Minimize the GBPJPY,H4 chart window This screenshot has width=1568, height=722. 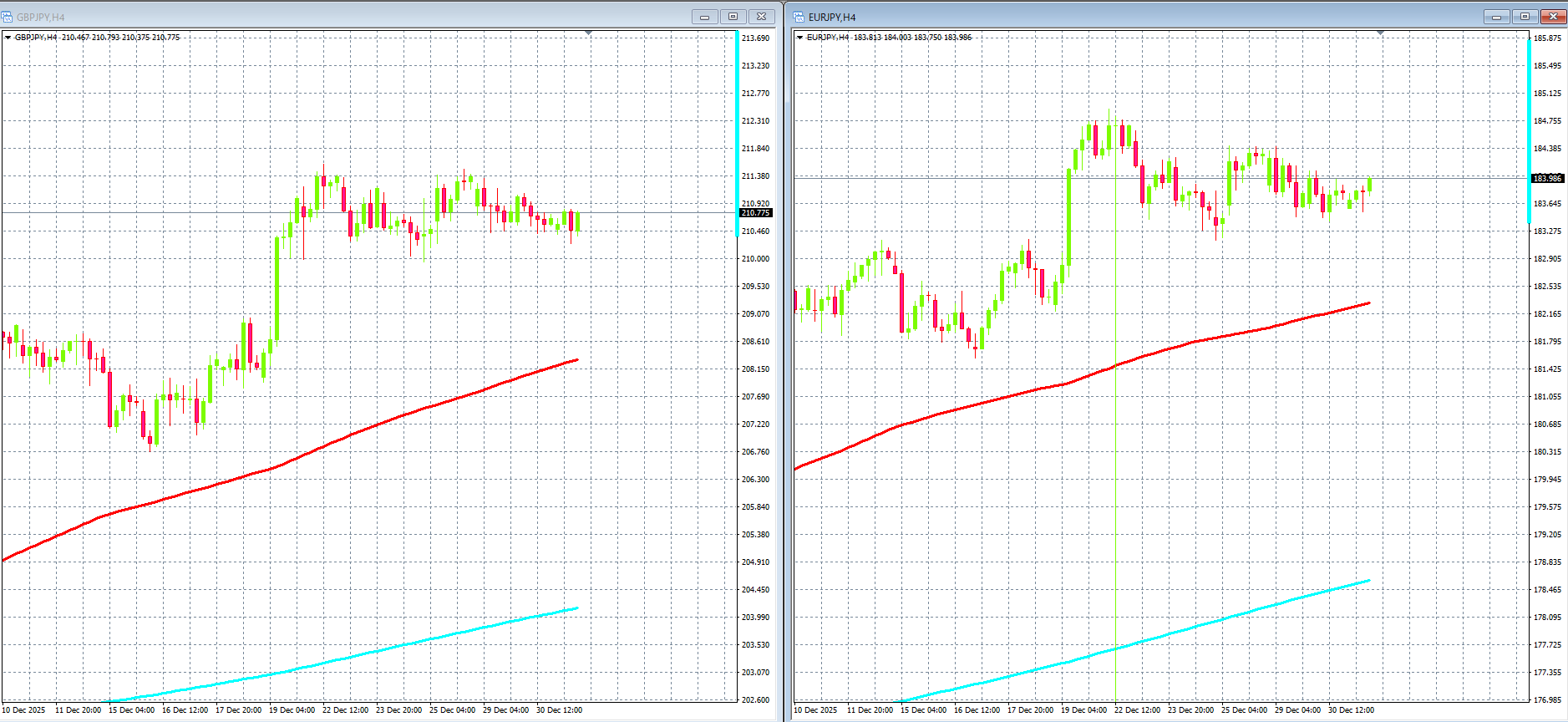(x=704, y=17)
